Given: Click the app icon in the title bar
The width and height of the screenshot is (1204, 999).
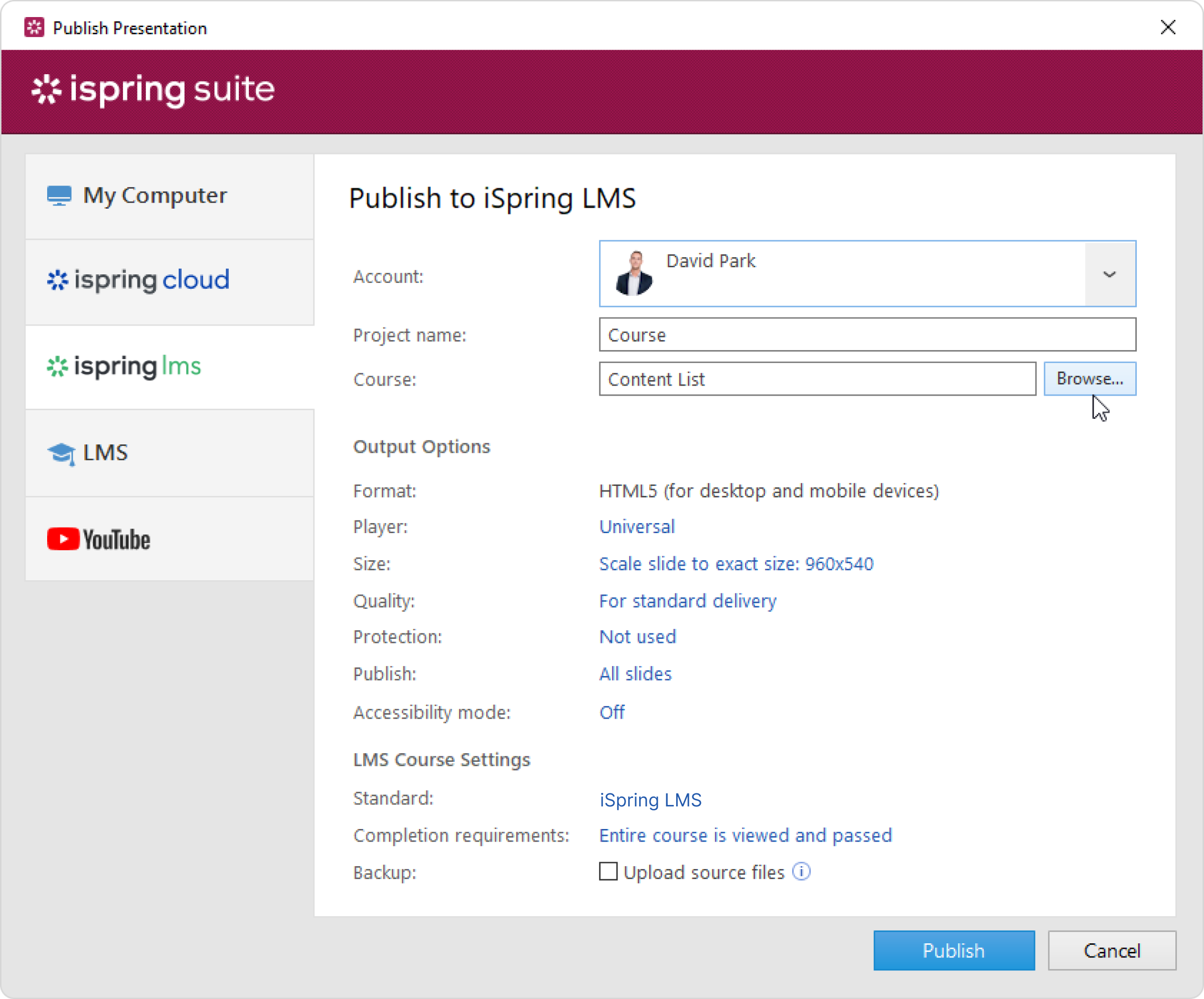Looking at the screenshot, I should coord(35,28).
